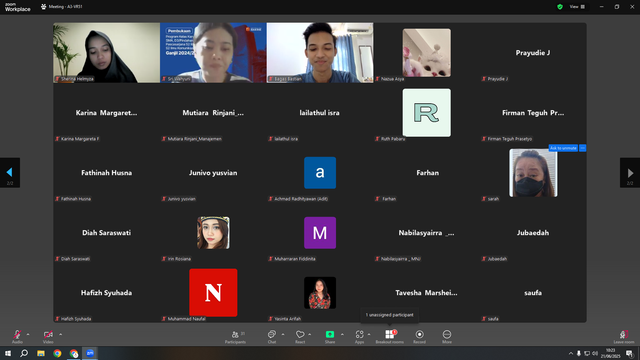
Task: Click Ask to unmute on sarah
Action: click(563, 148)
